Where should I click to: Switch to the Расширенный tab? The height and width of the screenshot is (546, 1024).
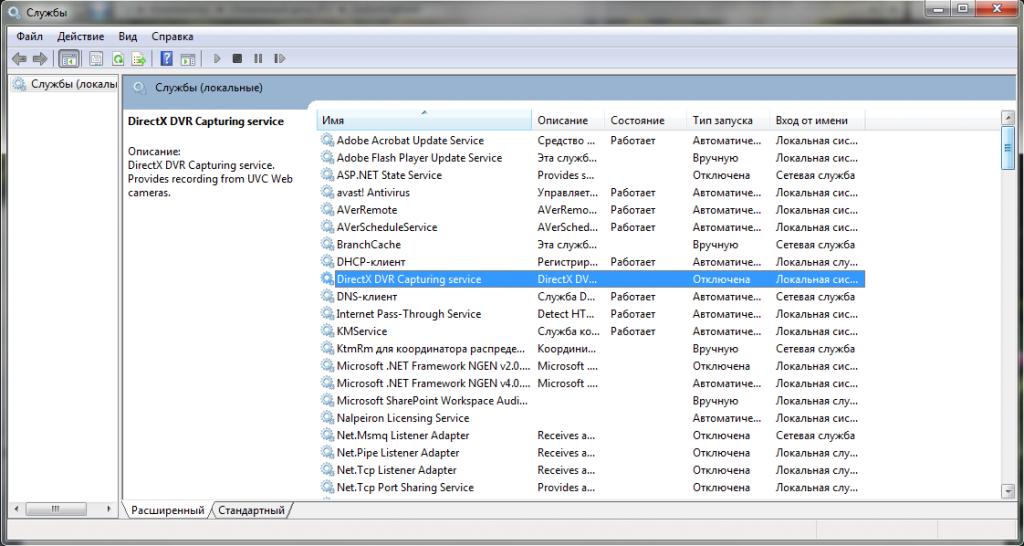pos(167,510)
